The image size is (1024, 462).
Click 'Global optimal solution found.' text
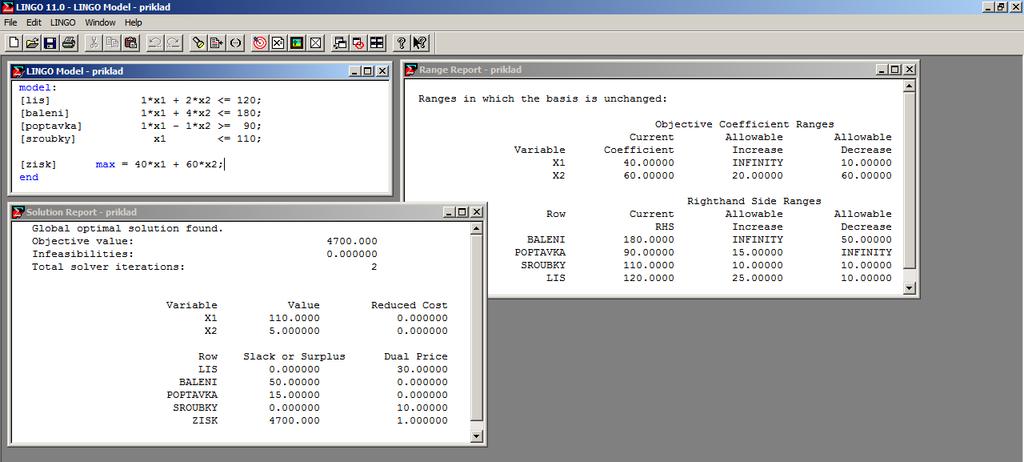point(127,229)
